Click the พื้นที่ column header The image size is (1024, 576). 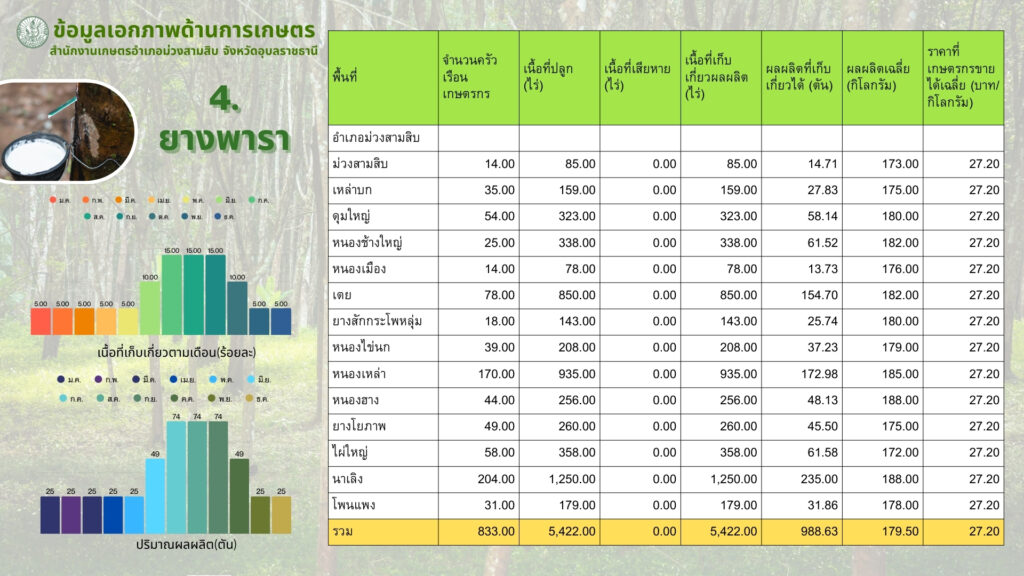click(x=383, y=77)
